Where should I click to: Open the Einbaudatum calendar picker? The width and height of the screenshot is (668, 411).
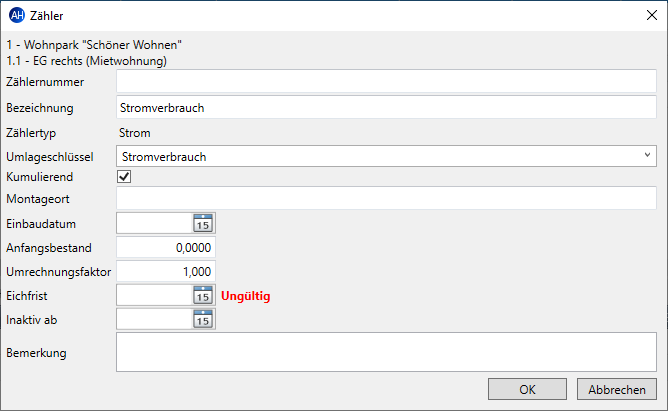pyautogui.click(x=203, y=223)
